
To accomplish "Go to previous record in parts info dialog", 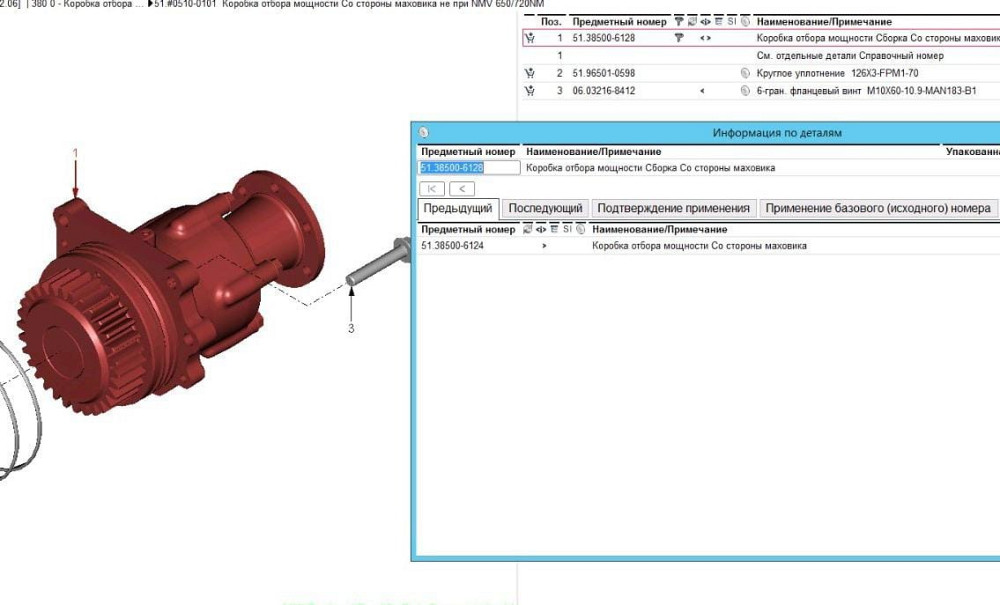I will (x=461, y=188).
